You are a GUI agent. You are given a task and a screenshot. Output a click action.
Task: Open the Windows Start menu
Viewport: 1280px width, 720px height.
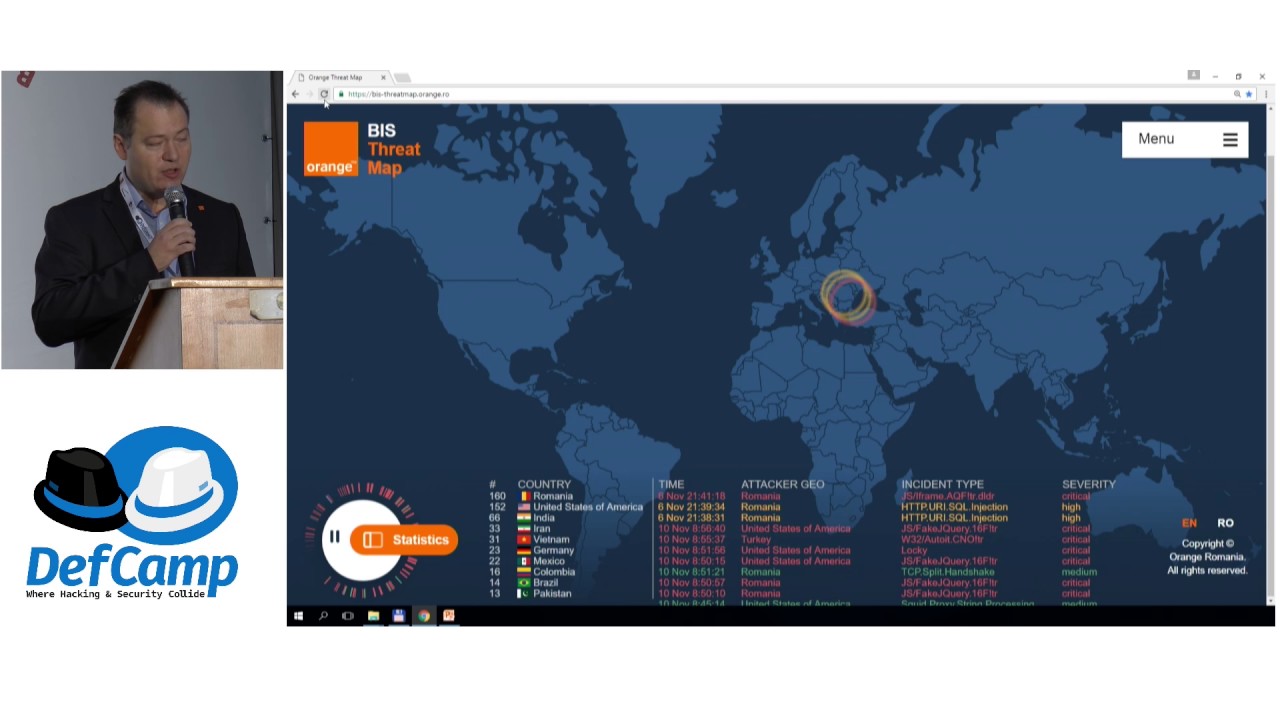point(298,616)
